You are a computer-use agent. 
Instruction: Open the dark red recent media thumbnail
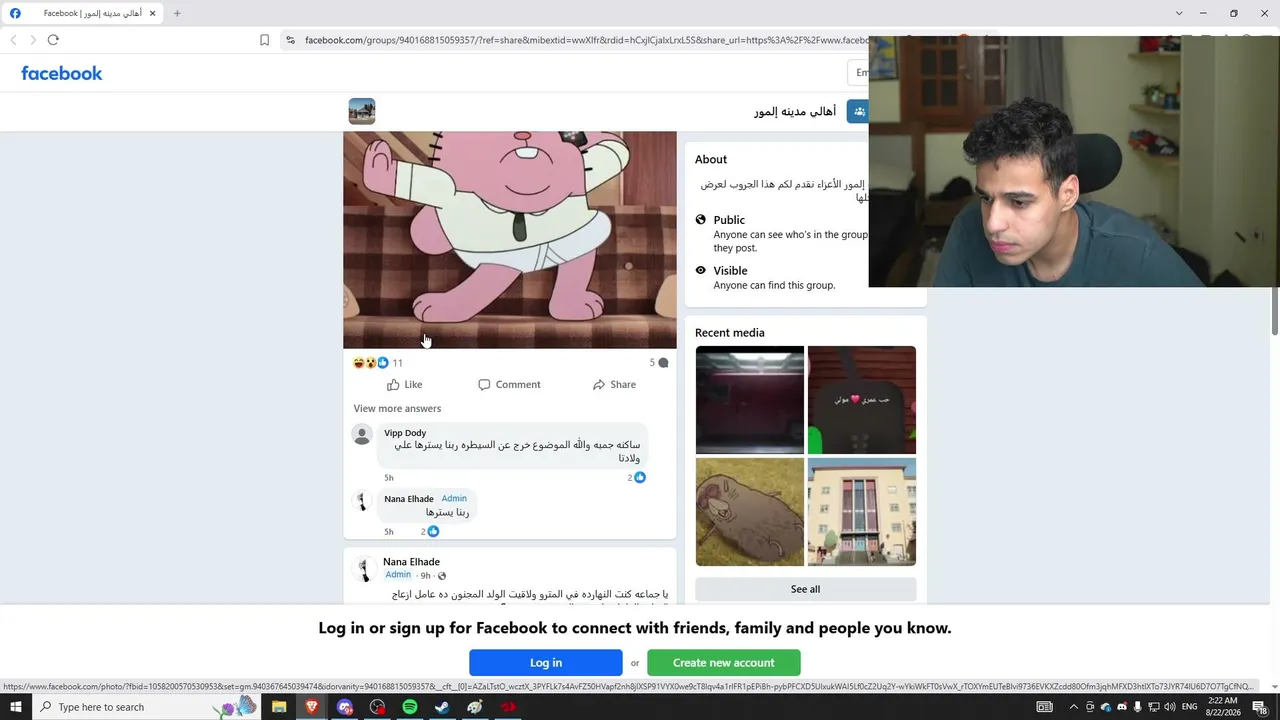click(750, 400)
